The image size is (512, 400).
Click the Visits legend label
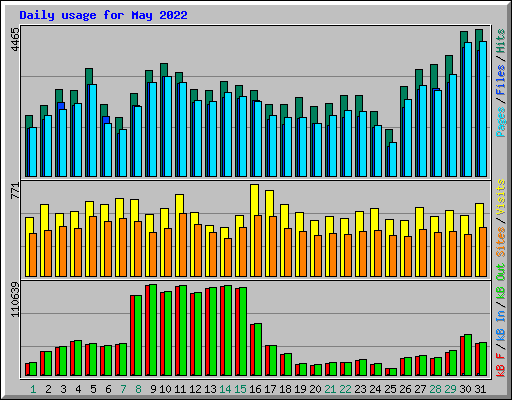pyautogui.click(x=501, y=197)
